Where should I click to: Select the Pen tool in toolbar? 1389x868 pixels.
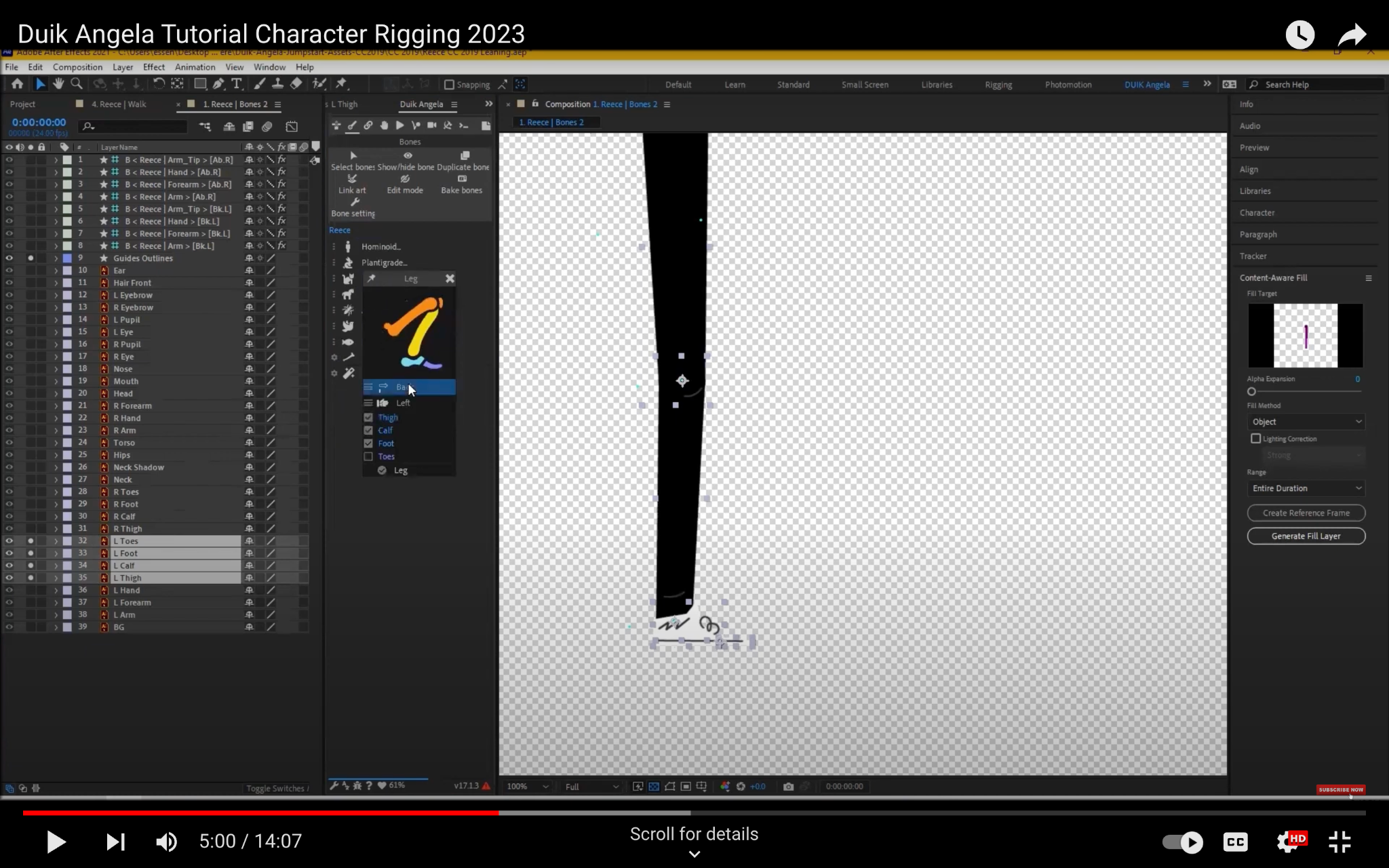click(x=218, y=84)
